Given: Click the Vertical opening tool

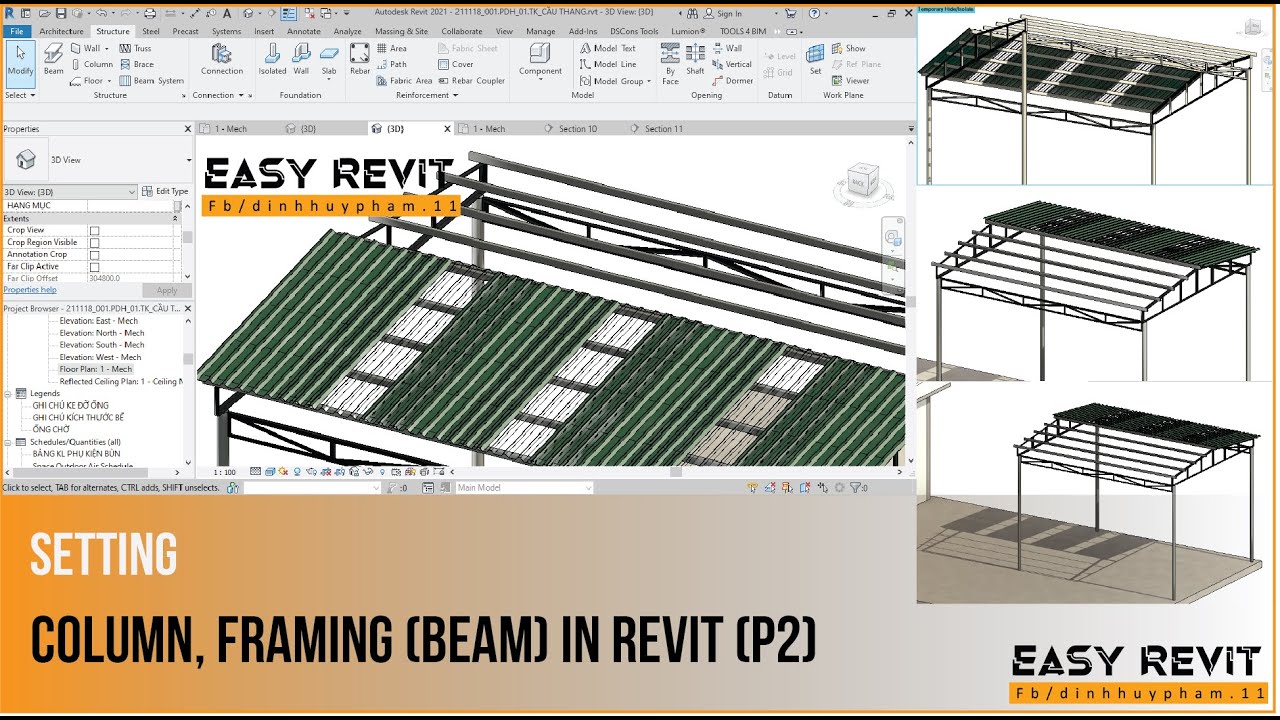Looking at the screenshot, I should point(731,64).
